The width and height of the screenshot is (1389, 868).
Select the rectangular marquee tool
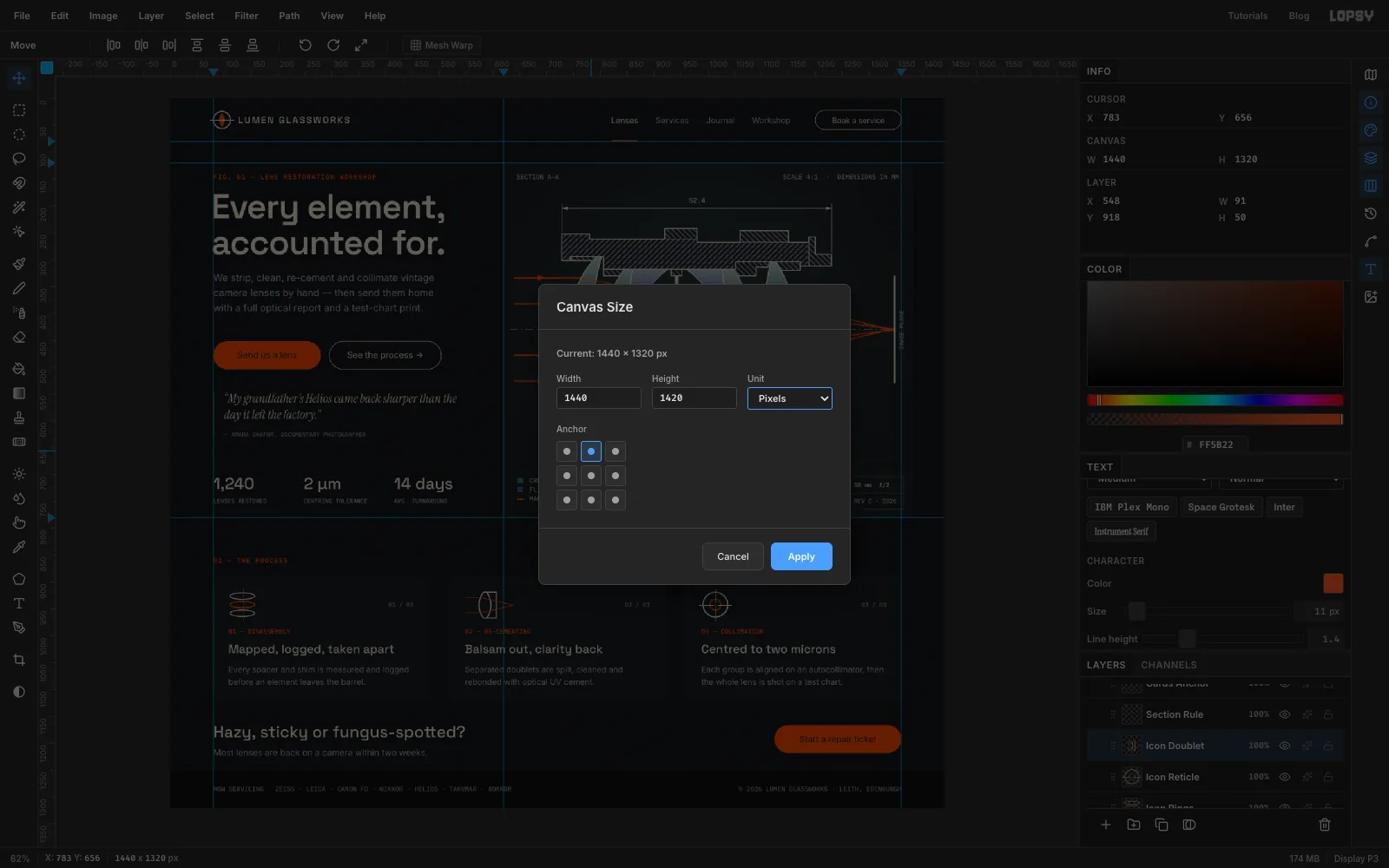[19, 110]
